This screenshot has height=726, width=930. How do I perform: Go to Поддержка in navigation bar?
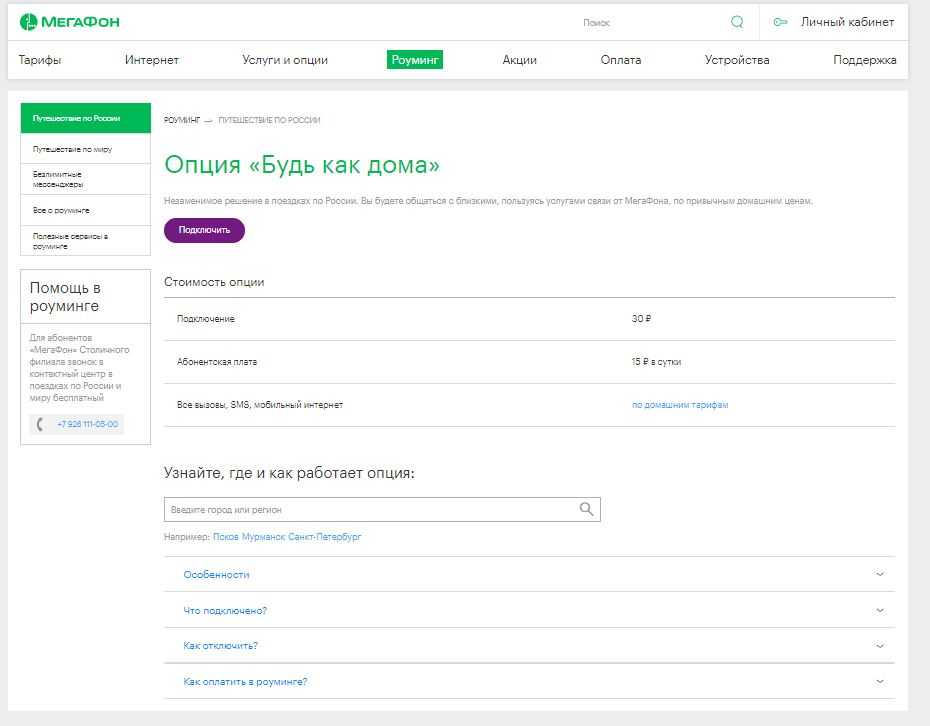tap(864, 60)
